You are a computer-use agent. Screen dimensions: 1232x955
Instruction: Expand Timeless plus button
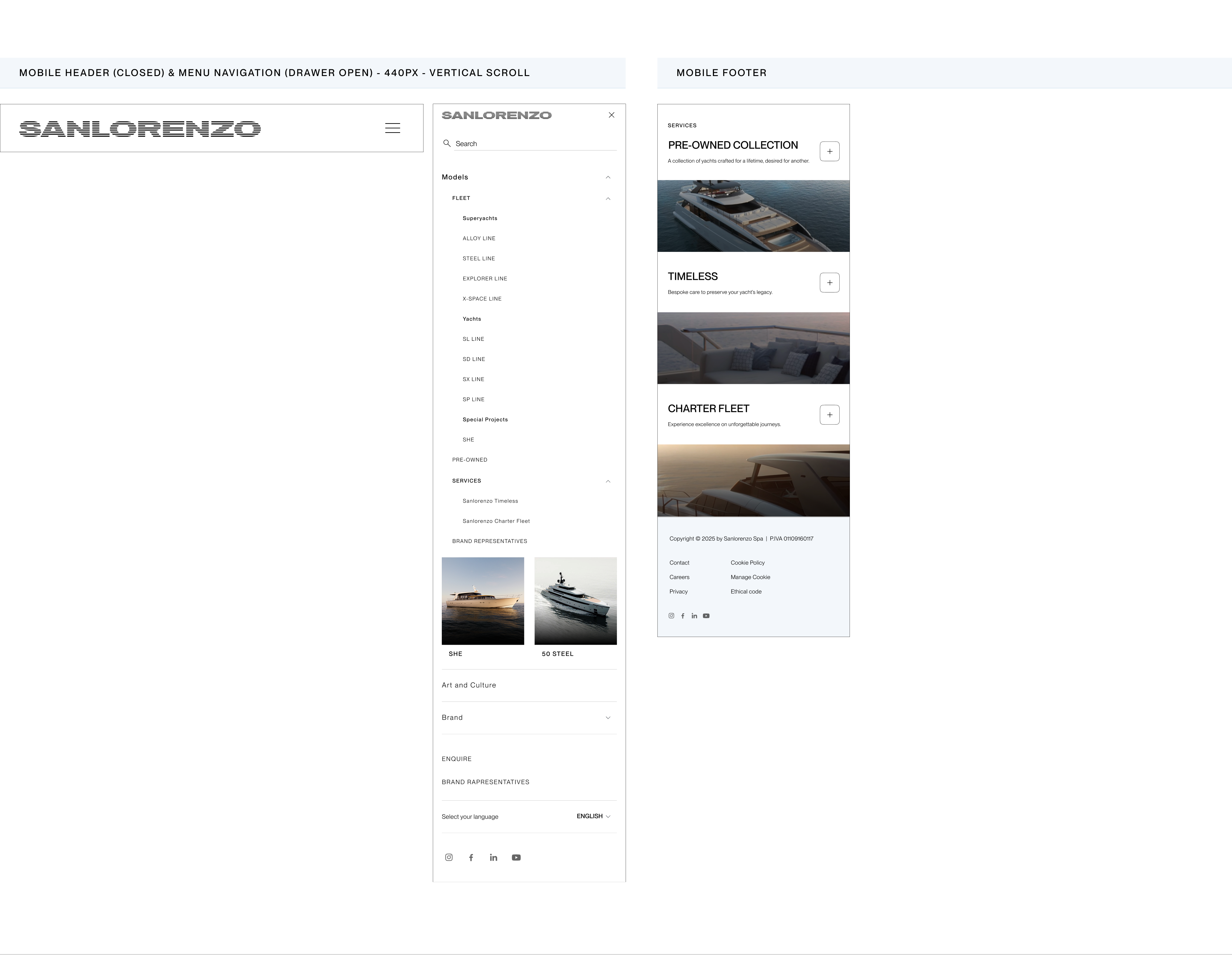830,283
